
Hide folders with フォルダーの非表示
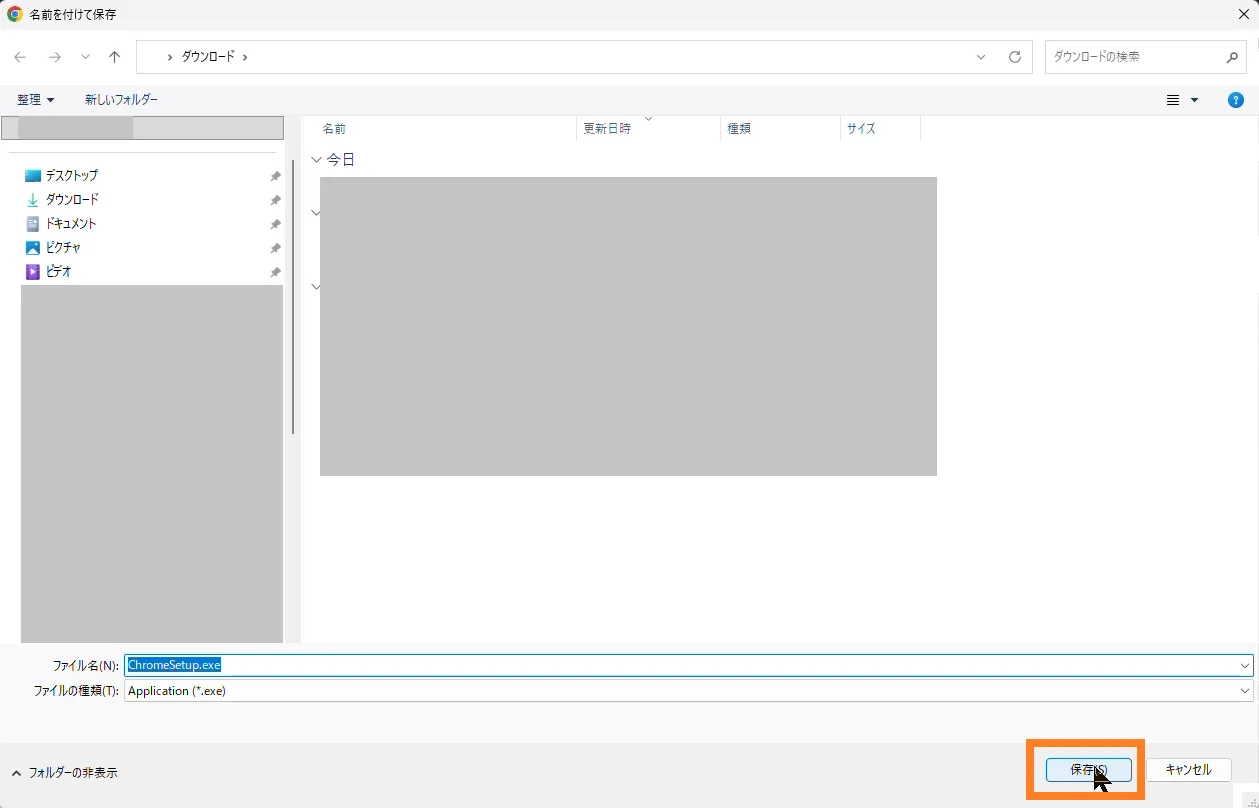point(64,773)
